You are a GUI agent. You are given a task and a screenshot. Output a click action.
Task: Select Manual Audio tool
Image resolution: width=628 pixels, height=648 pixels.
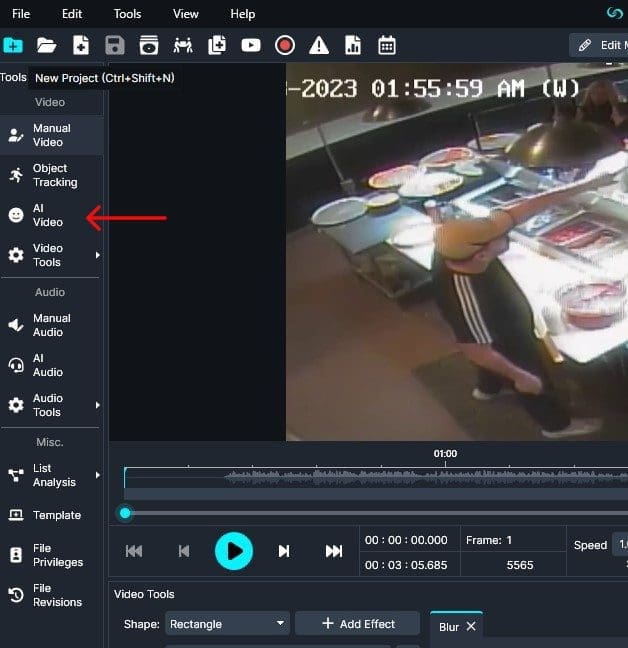coord(52,325)
